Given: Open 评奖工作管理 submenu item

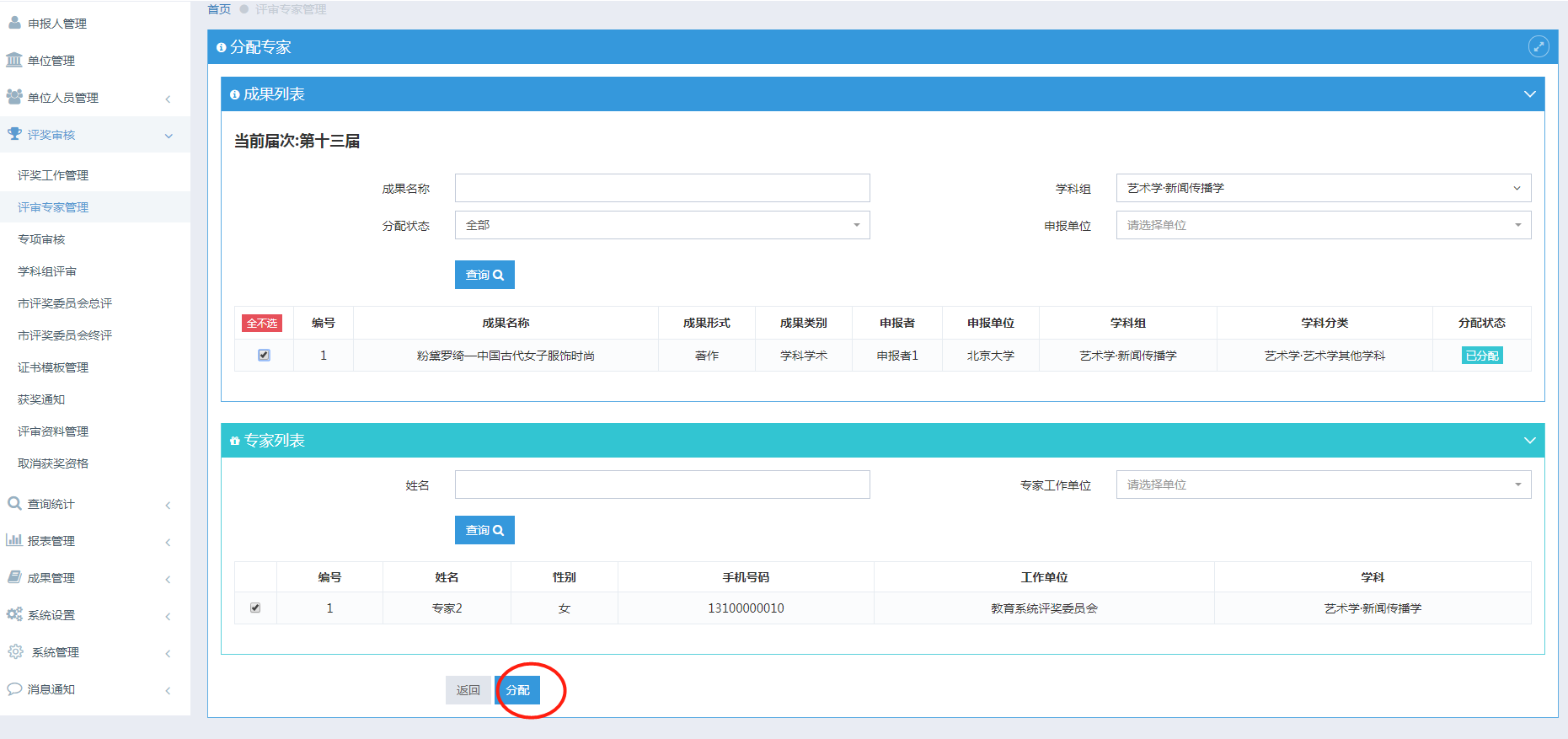Looking at the screenshot, I should pyautogui.click(x=53, y=175).
